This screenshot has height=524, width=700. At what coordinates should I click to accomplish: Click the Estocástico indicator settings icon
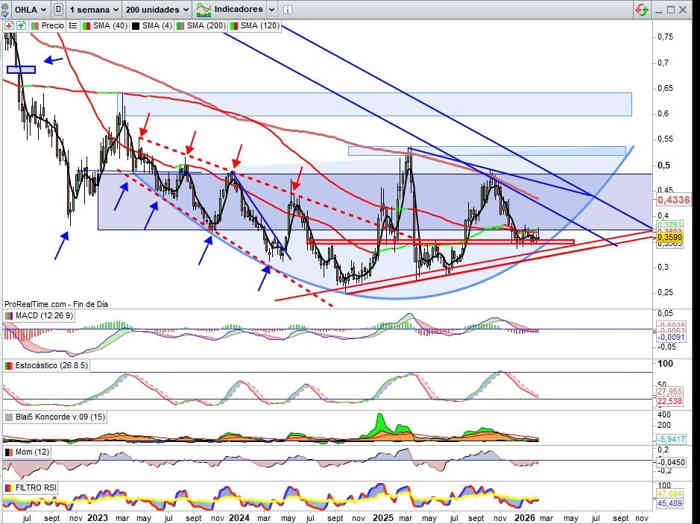tap(7, 366)
